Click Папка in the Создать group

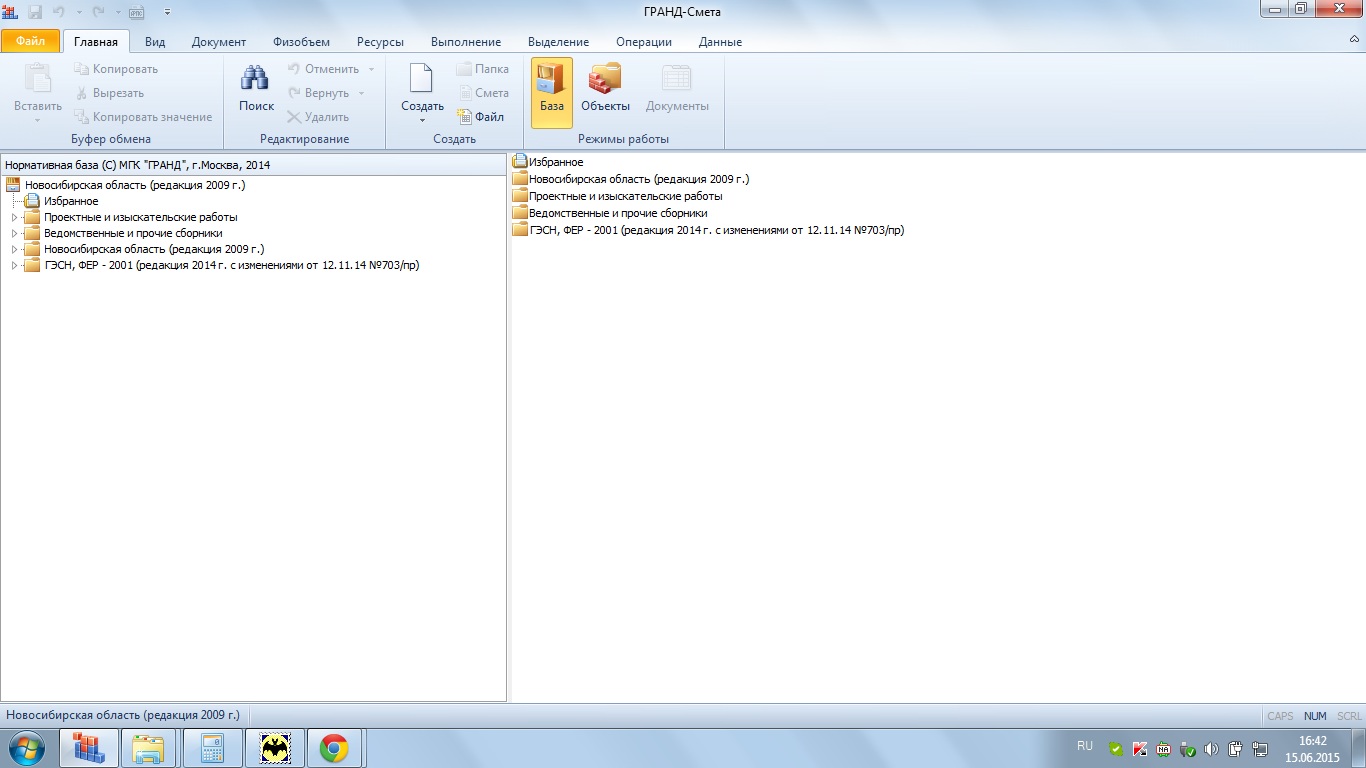(x=483, y=69)
